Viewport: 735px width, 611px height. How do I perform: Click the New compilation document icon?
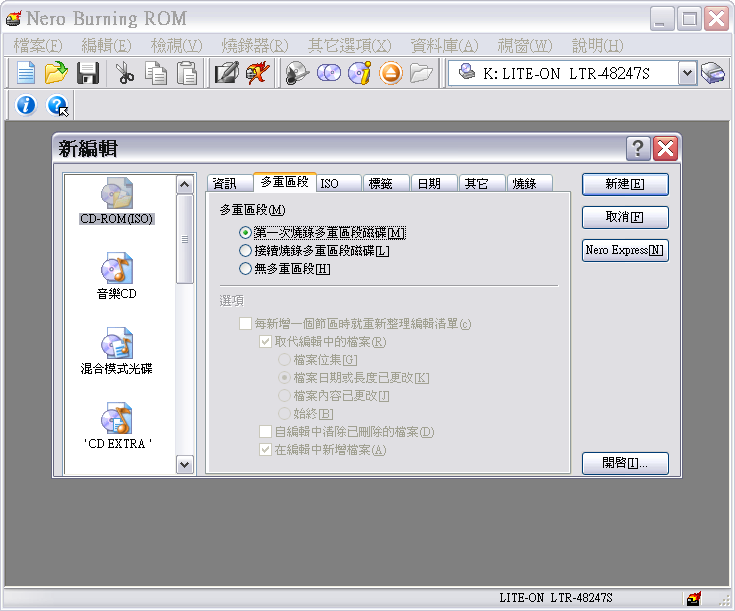26,73
